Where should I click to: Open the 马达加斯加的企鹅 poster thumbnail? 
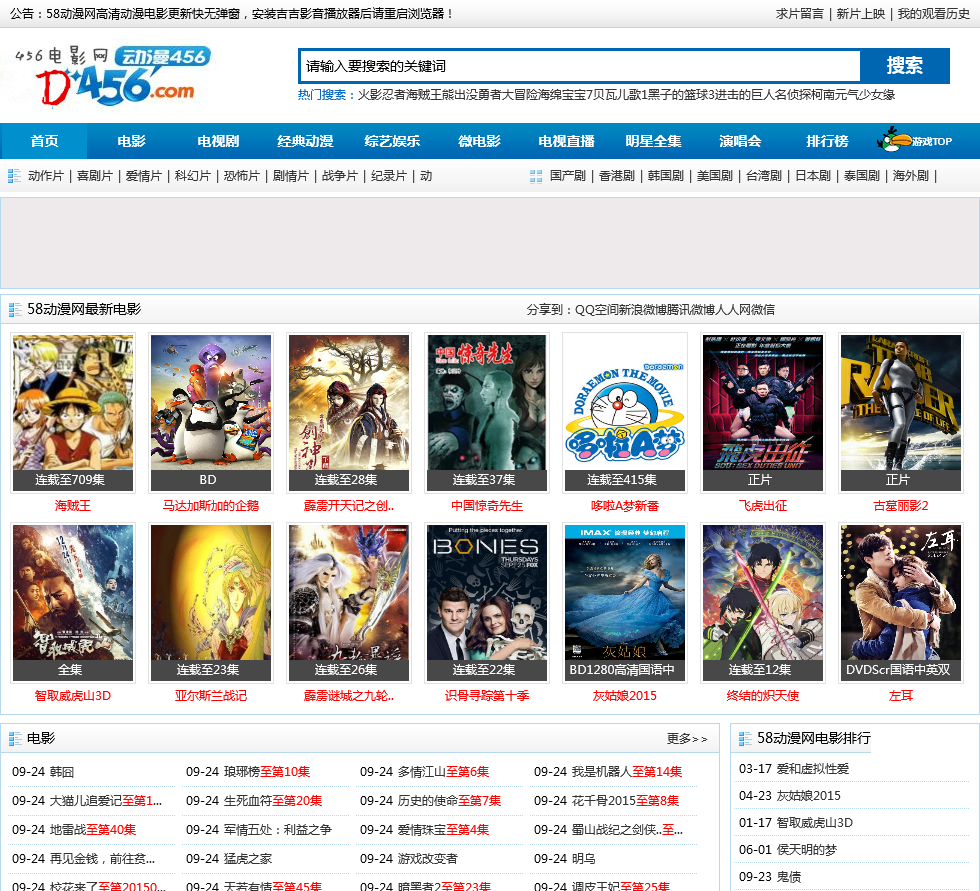pyautogui.click(x=211, y=412)
